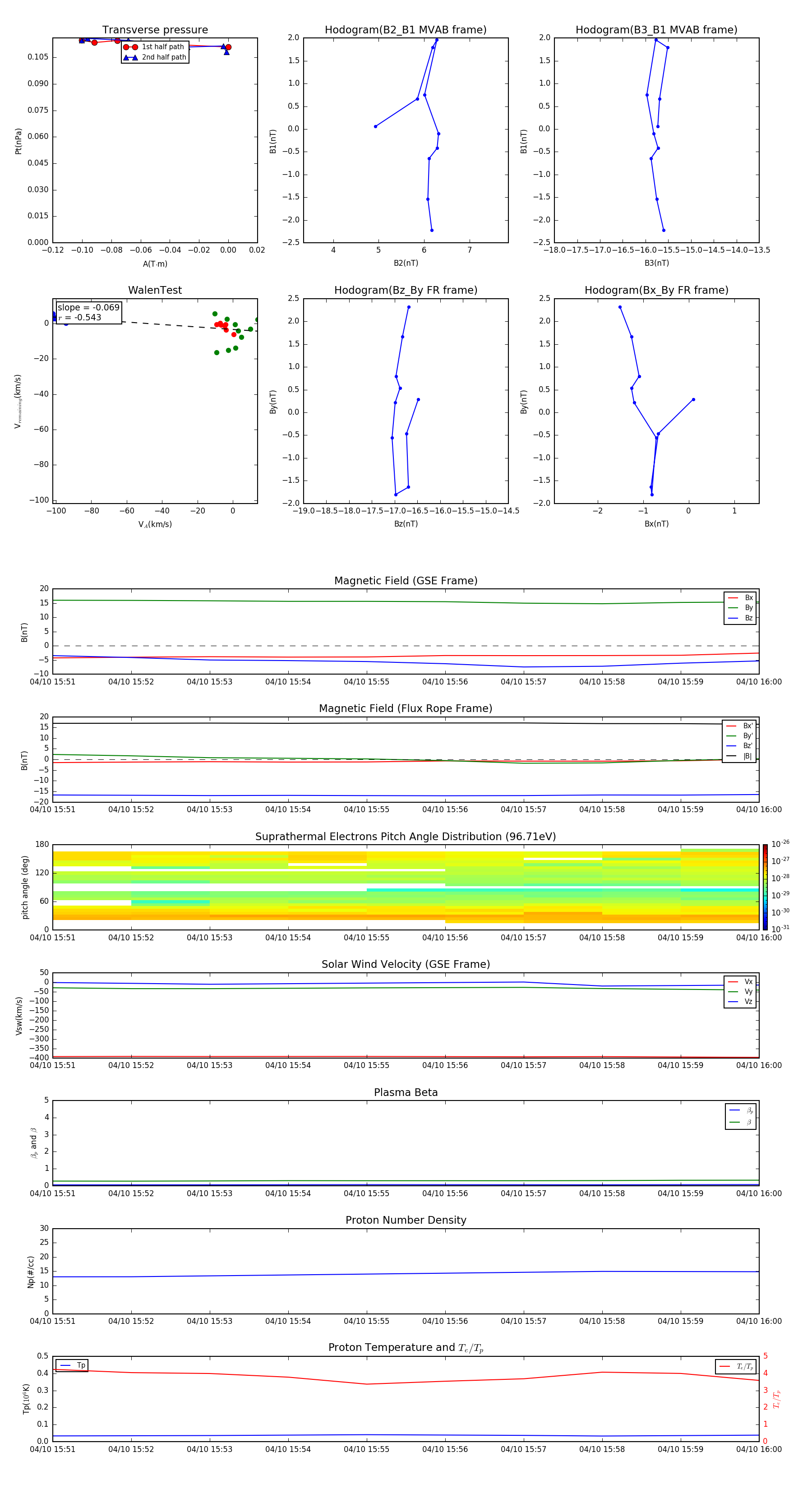Image resolution: width=812 pixels, height=1489 pixels.
Task: Click the isolated leftmost point in B2_B1 hodogram
Action: coord(376,126)
